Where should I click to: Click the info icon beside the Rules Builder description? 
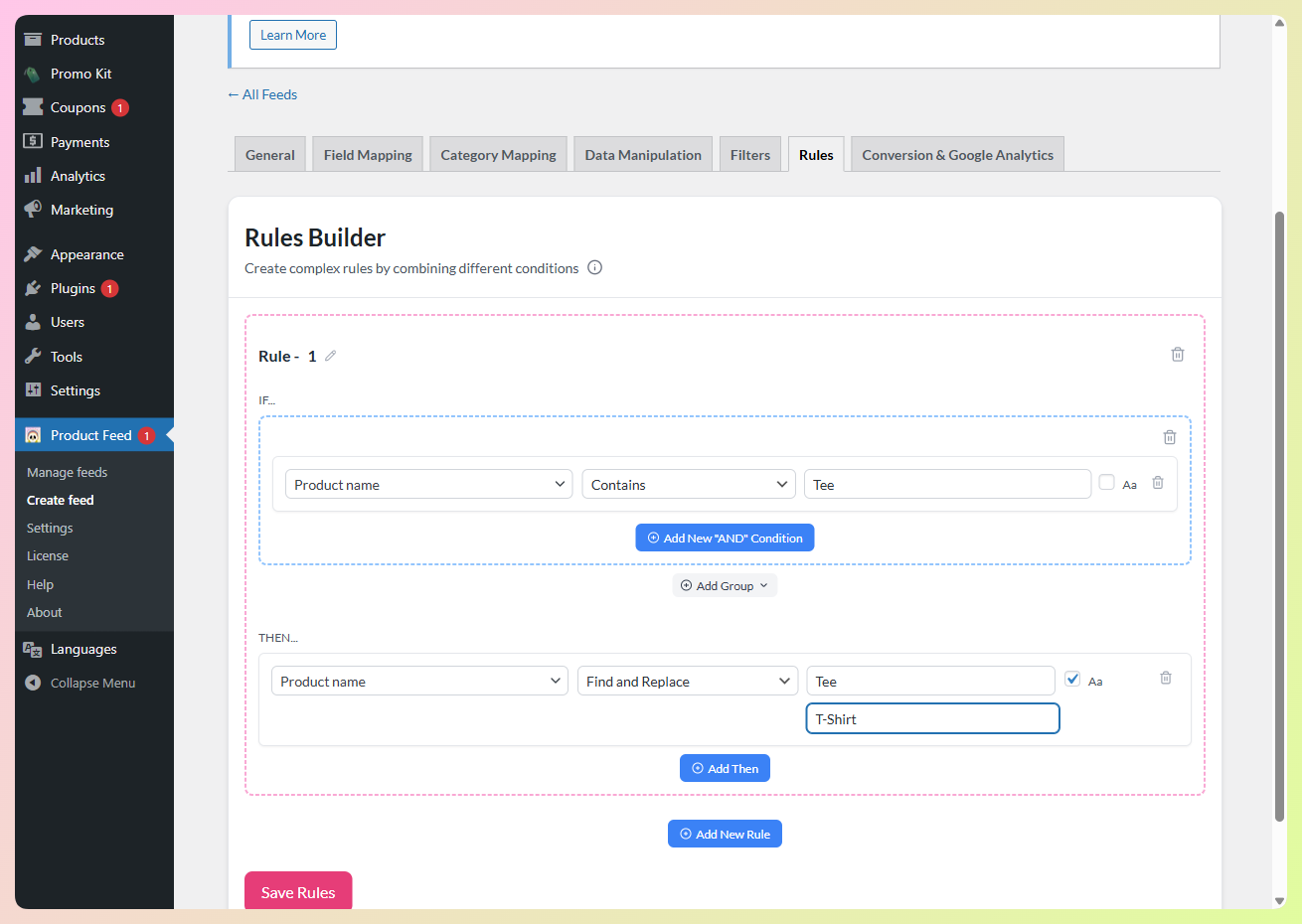pyautogui.click(x=594, y=267)
